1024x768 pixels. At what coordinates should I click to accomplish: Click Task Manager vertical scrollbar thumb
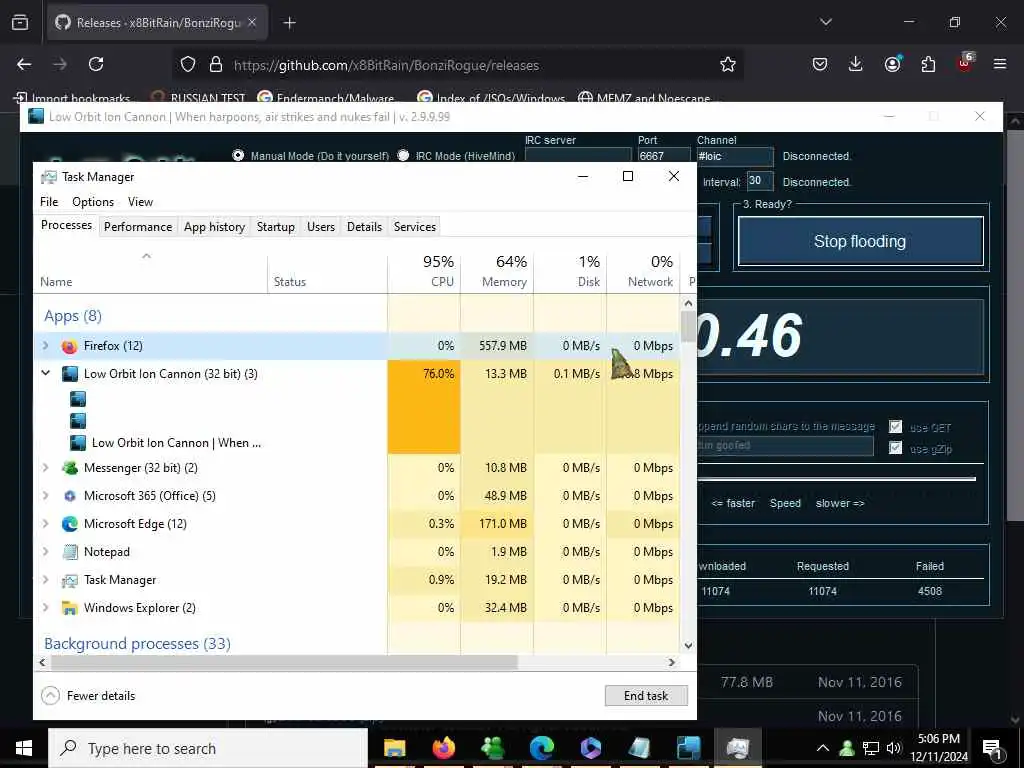point(688,326)
